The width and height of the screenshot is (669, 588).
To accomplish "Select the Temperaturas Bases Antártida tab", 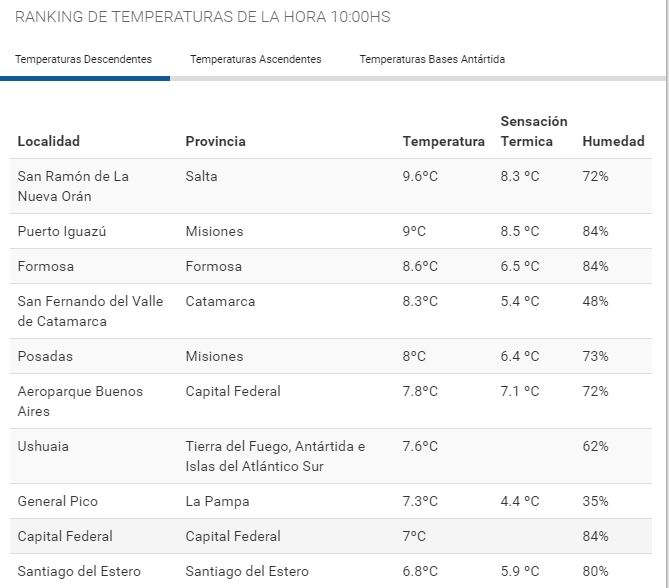I will (x=432, y=59).
